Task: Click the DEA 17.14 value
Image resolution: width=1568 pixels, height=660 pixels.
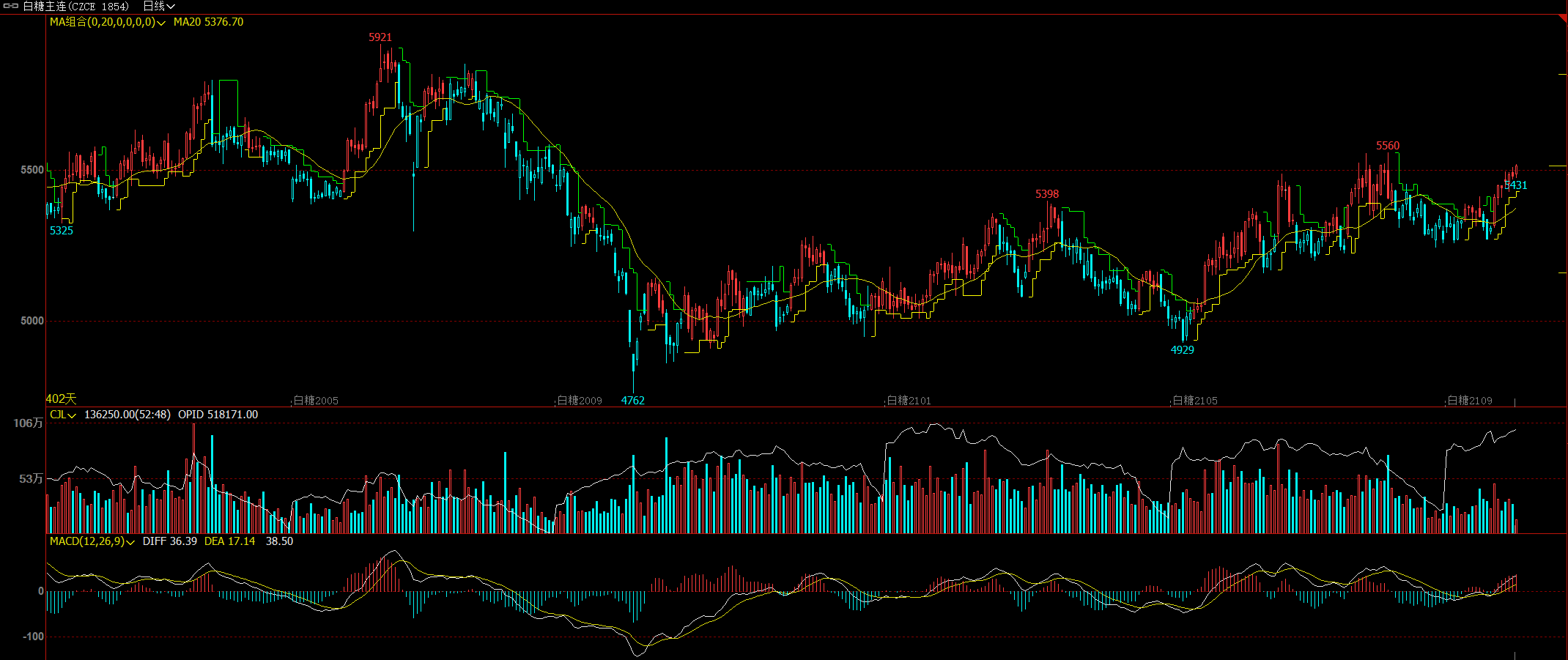Action: coord(230,541)
